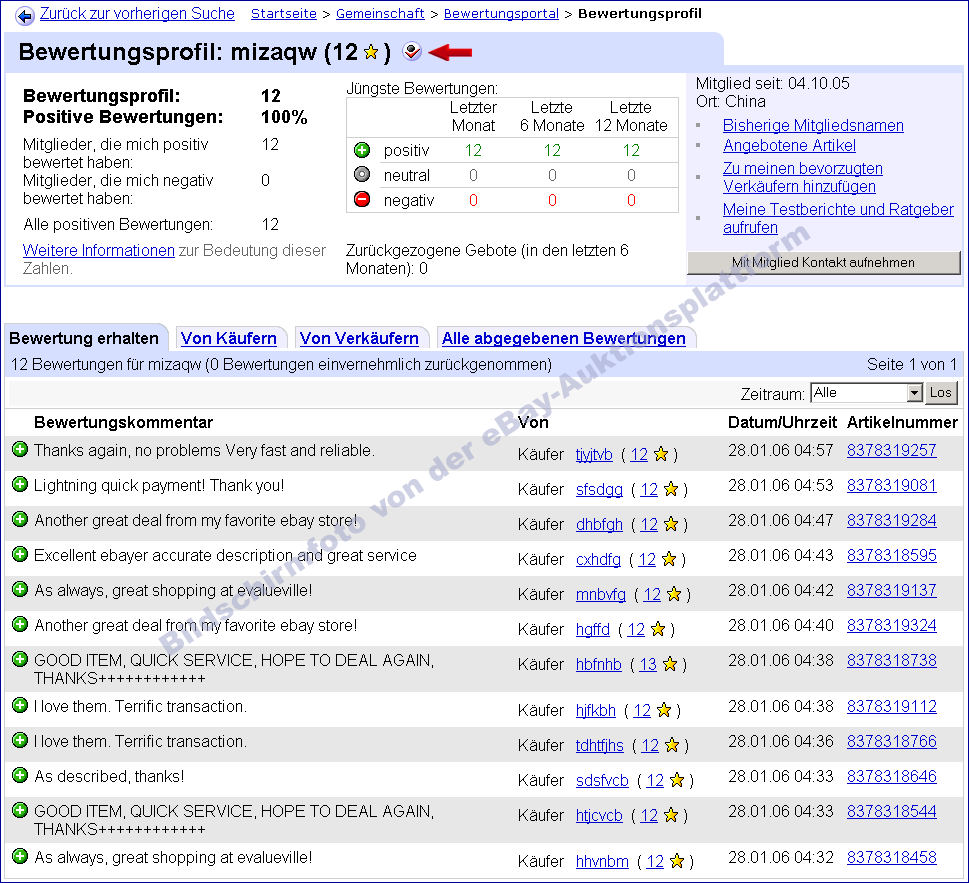969x883 pixels.
Task: Click the star icon next to buyer cxhdfg
Action: pos(669,559)
